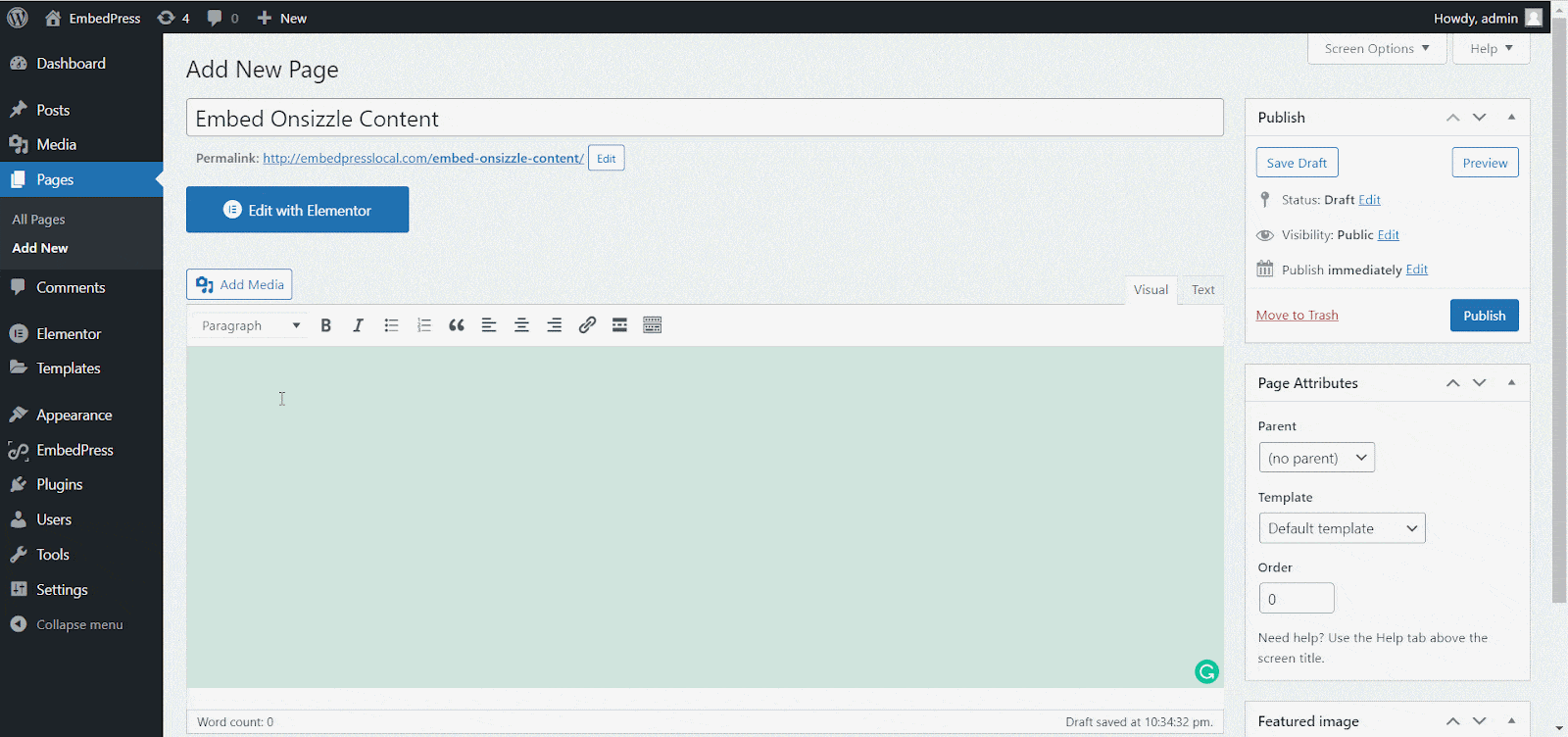Move the Publish box up
Viewport: 1568px width, 737px height.
pos(1452,118)
